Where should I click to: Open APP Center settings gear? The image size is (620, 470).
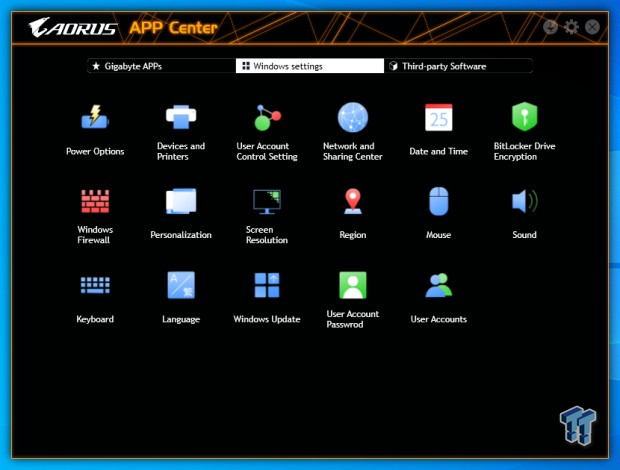click(571, 27)
